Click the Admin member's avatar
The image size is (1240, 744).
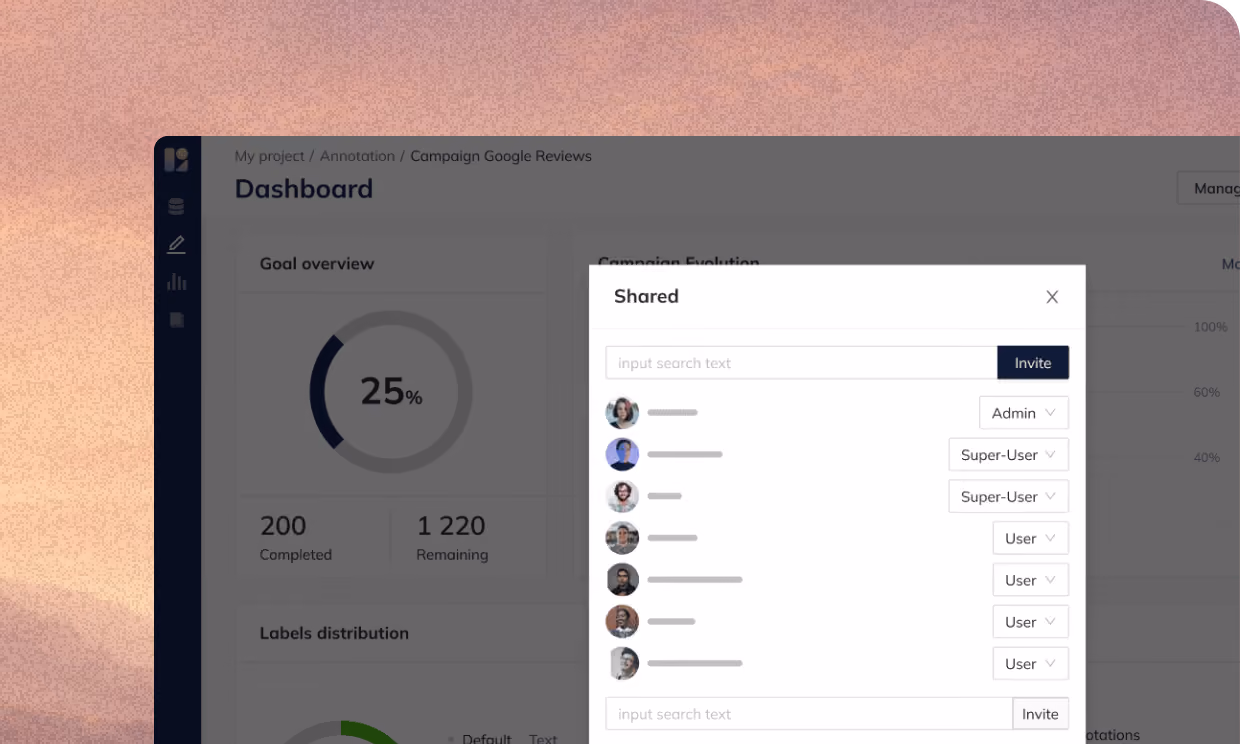point(622,413)
